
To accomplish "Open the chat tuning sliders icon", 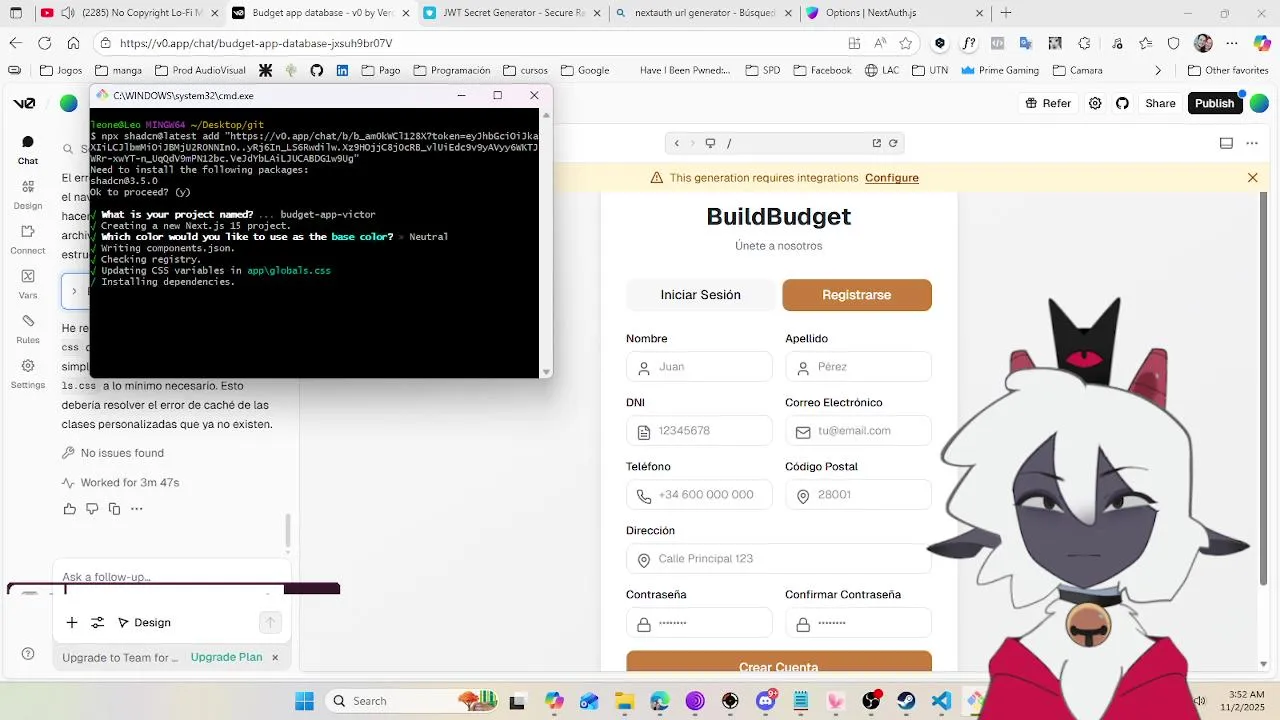I will 97,622.
